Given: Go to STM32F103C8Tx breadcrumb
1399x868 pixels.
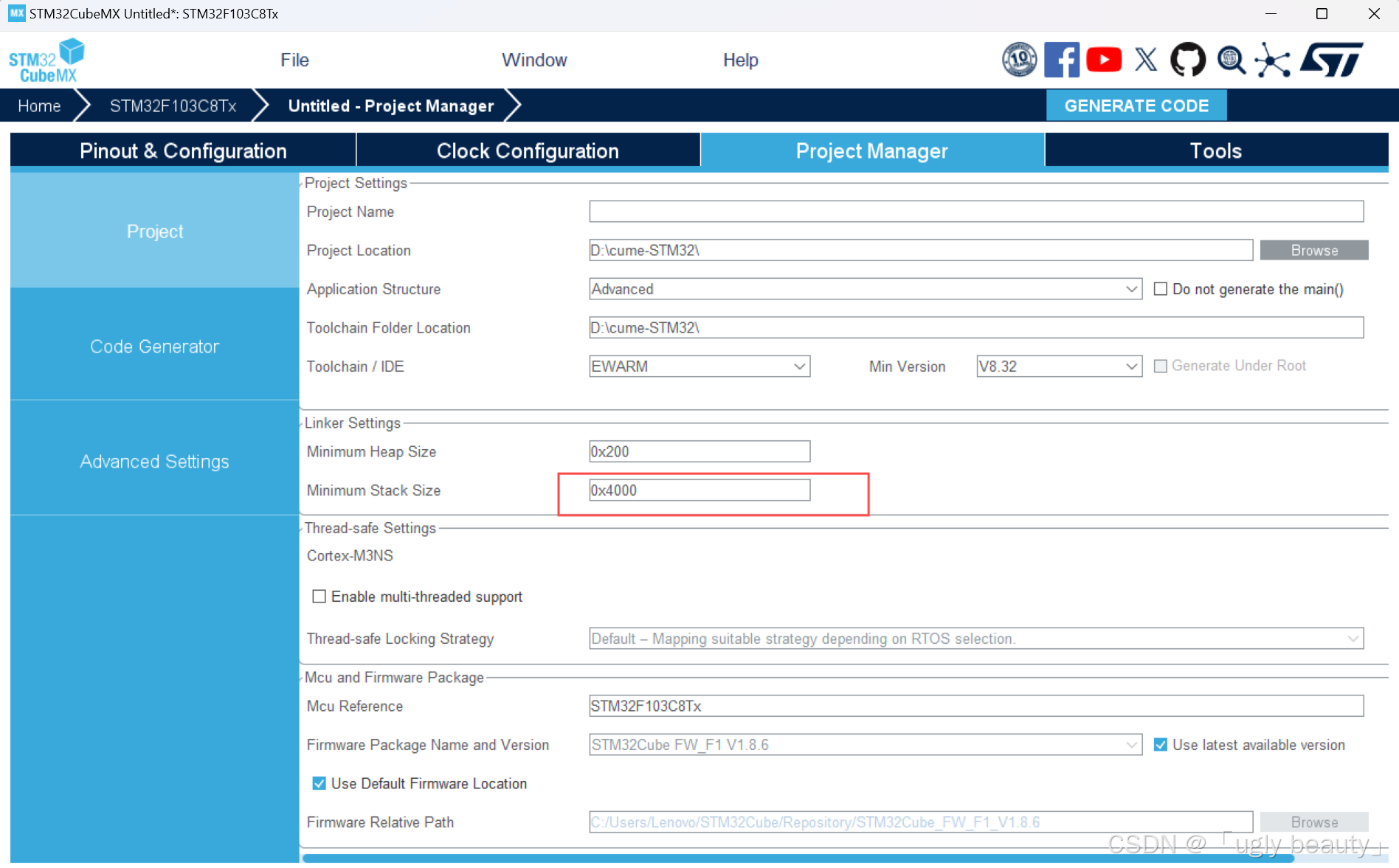Looking at the screenshot, I should pyautogui.click(x=173, y=105).
